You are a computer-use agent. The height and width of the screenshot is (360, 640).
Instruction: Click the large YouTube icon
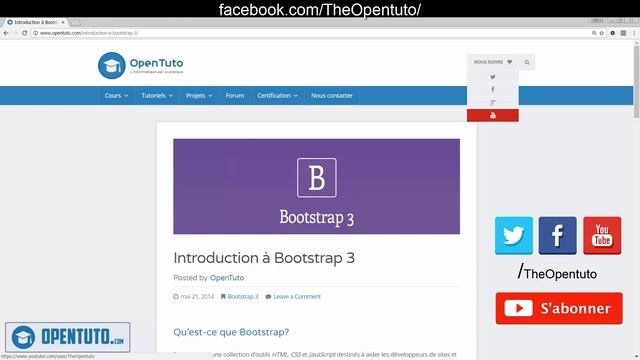(602, 236)
